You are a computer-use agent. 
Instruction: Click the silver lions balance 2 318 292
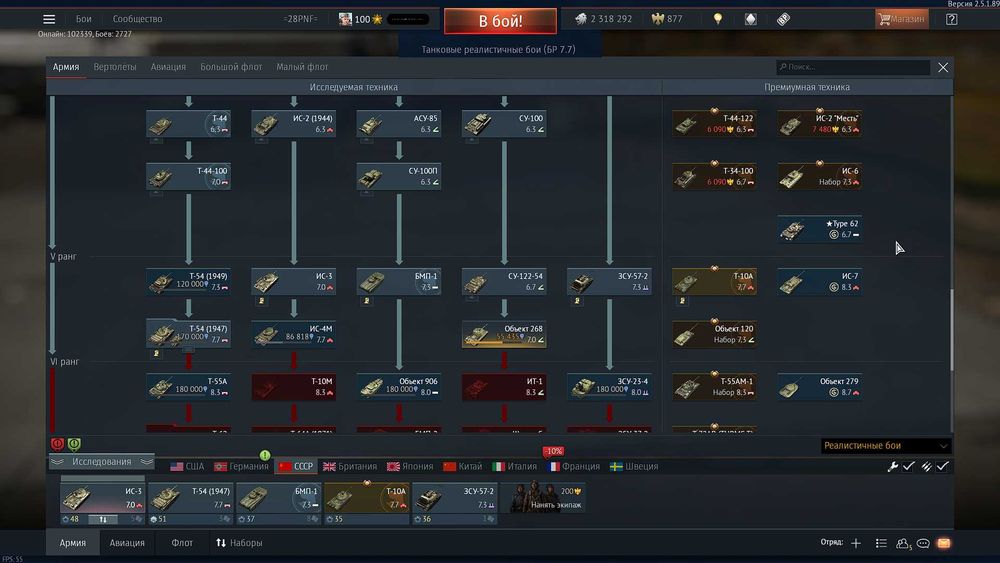(603, 19)
